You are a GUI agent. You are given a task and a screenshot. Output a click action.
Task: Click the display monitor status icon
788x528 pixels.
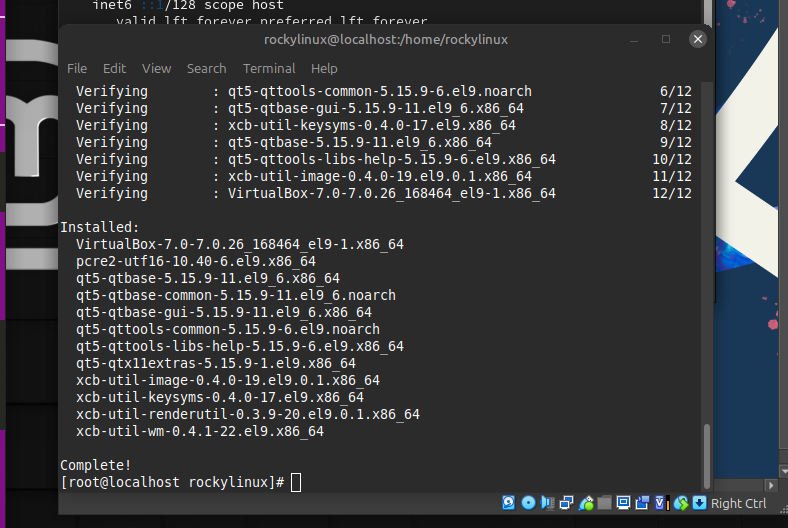tap(624, 503)
